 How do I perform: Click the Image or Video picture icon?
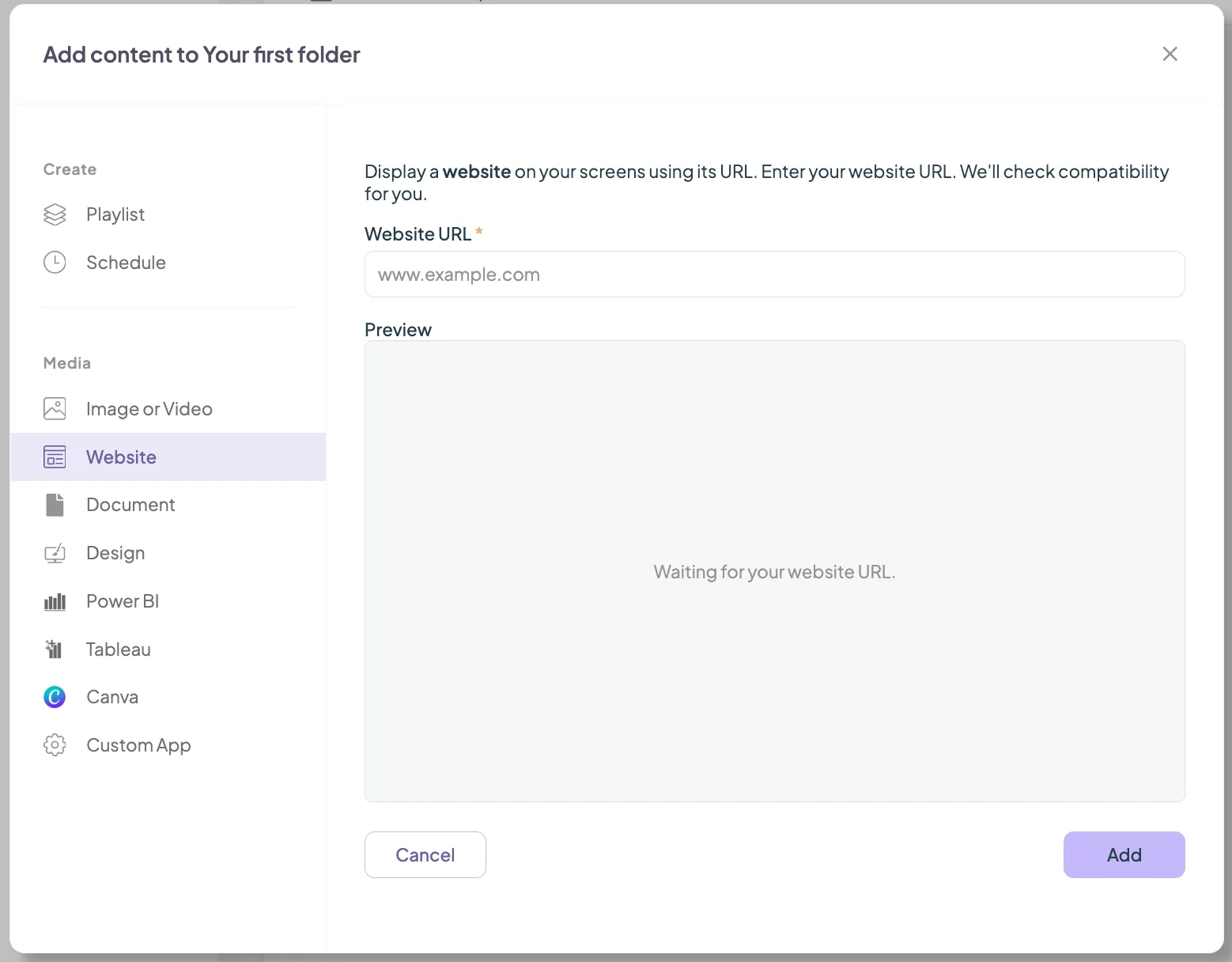(x=55, y=409)
